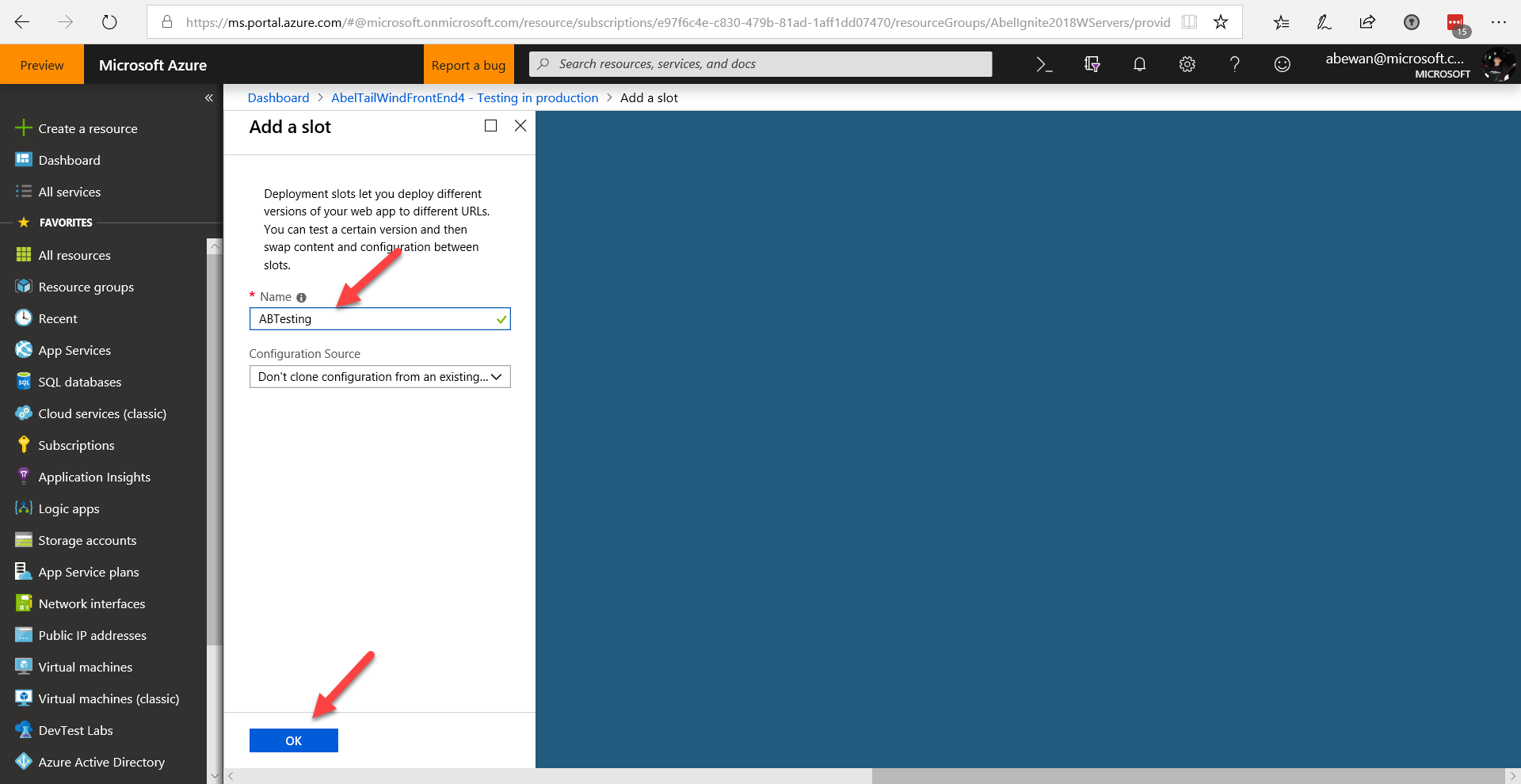Open browser reading view icon
The image size is (1521, 784).
point(1189,22)
